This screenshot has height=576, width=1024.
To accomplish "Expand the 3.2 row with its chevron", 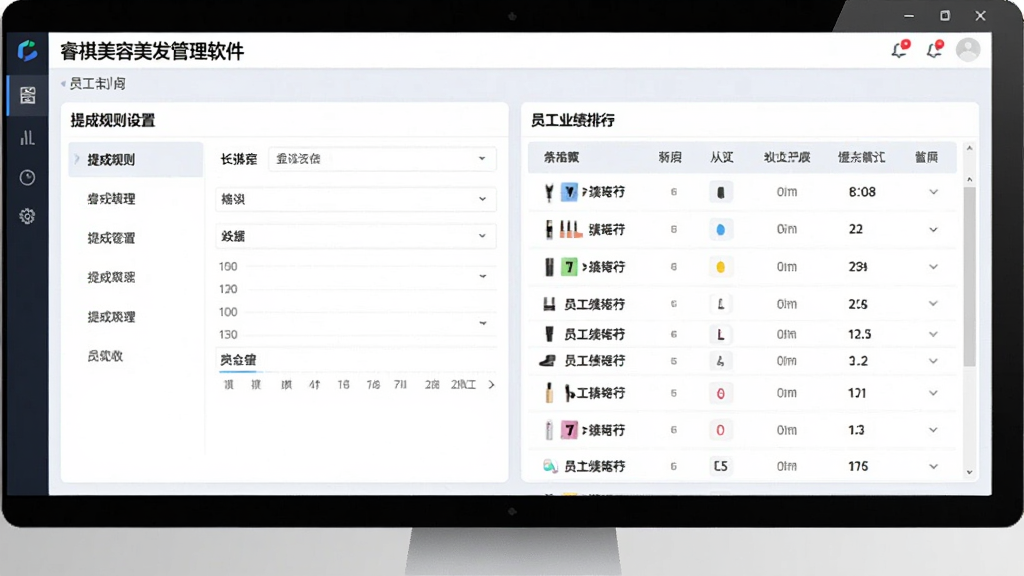I will click(x=933, y=360).
